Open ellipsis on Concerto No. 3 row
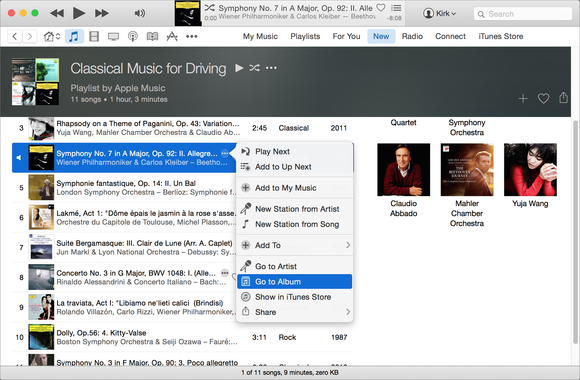 [225, 273]
